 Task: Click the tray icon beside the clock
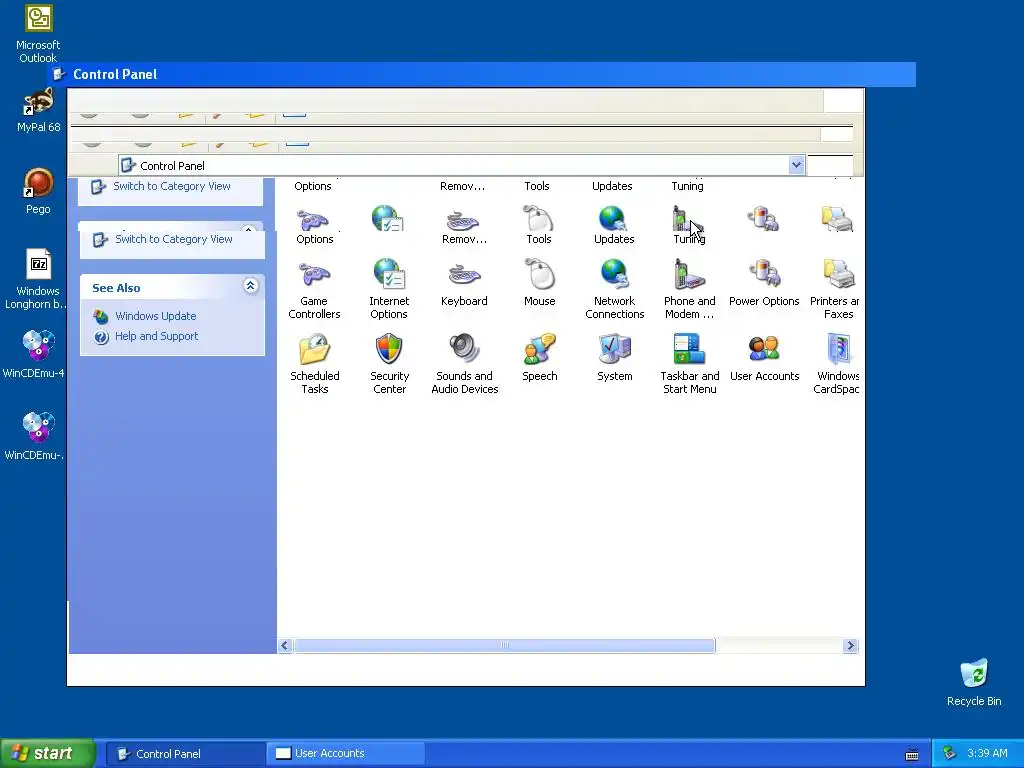click(x=949, y=754)
